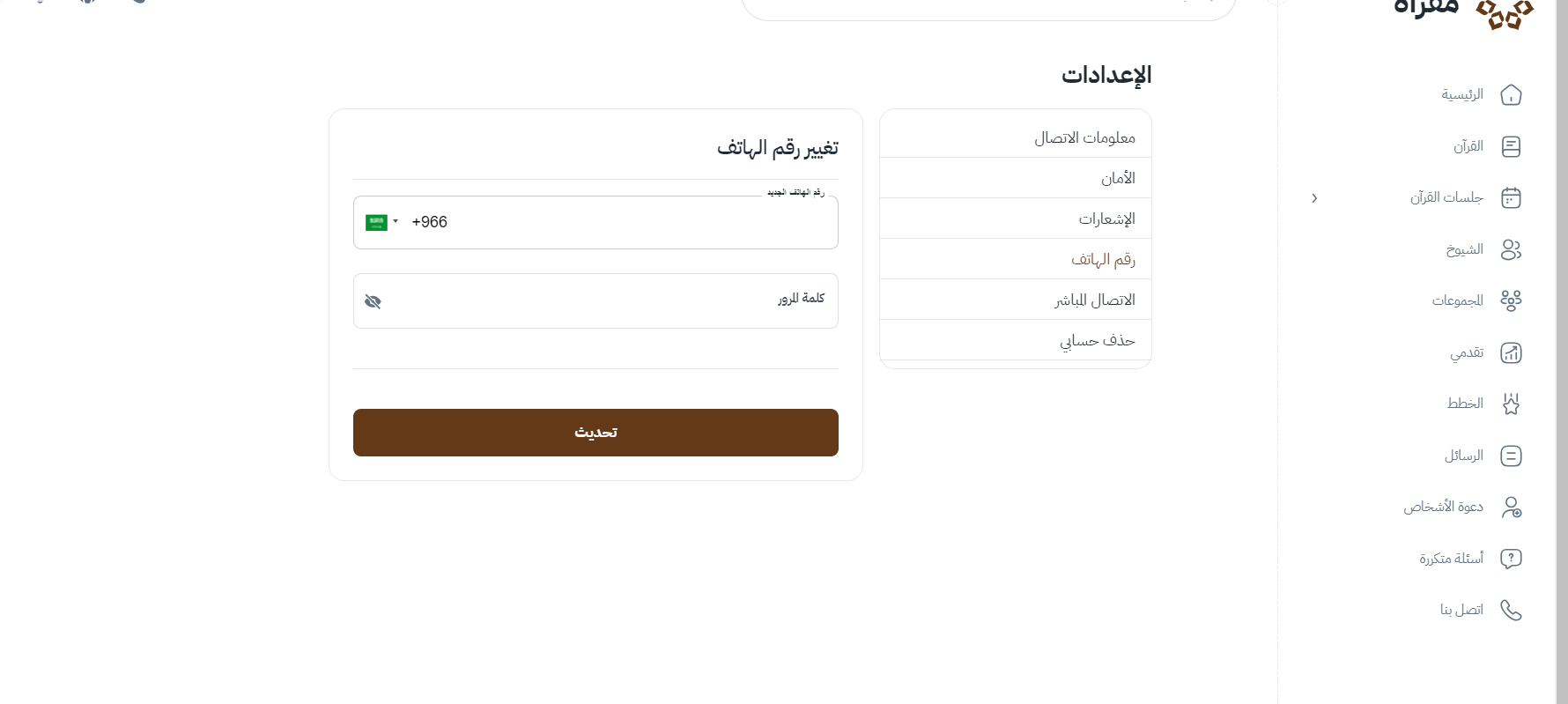
Task: Click the home icon in sidebar
Action: pyautogui.click(x=1511, y=95)
